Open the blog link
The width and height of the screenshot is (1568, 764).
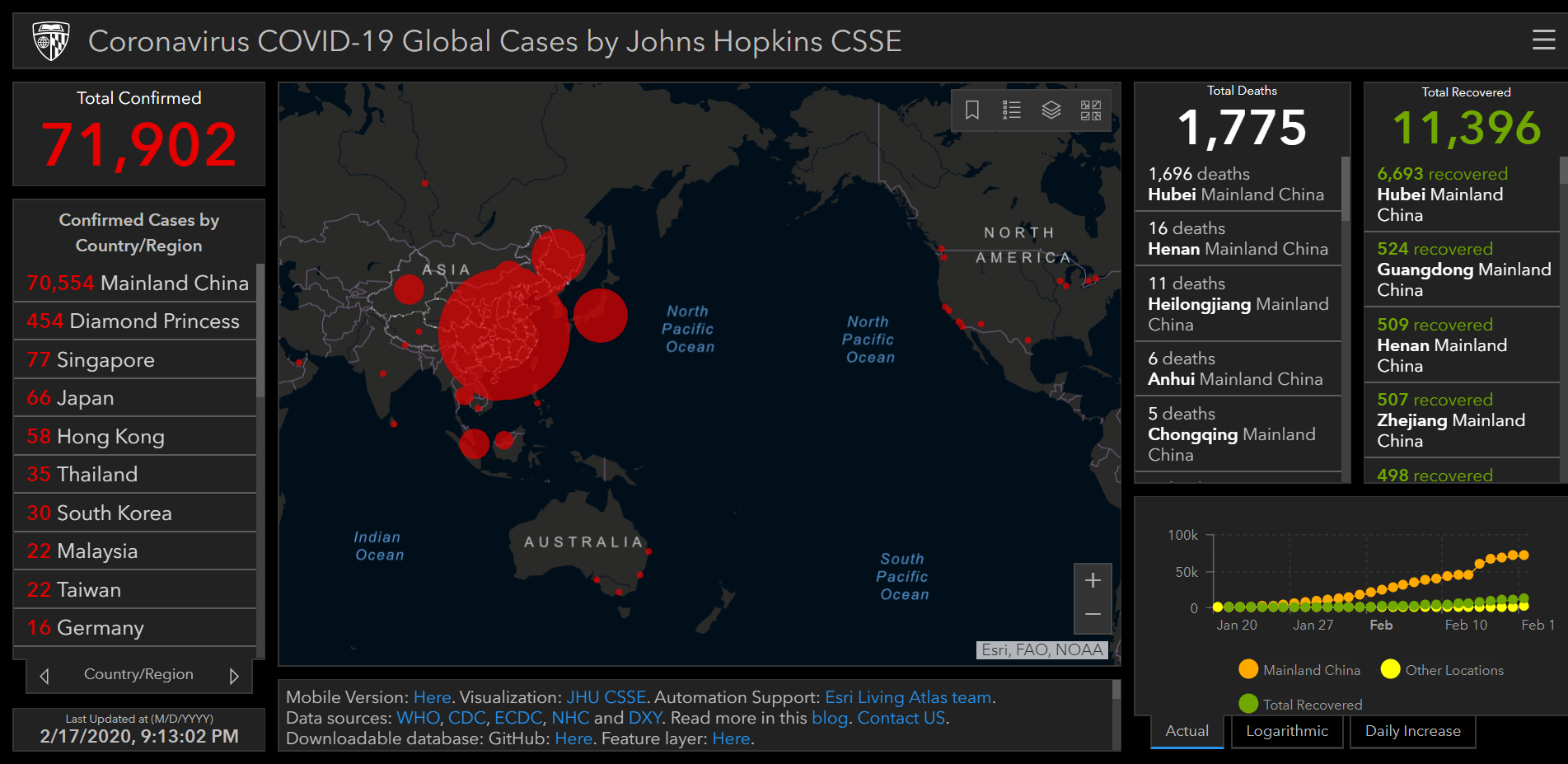tap(830, 718)
